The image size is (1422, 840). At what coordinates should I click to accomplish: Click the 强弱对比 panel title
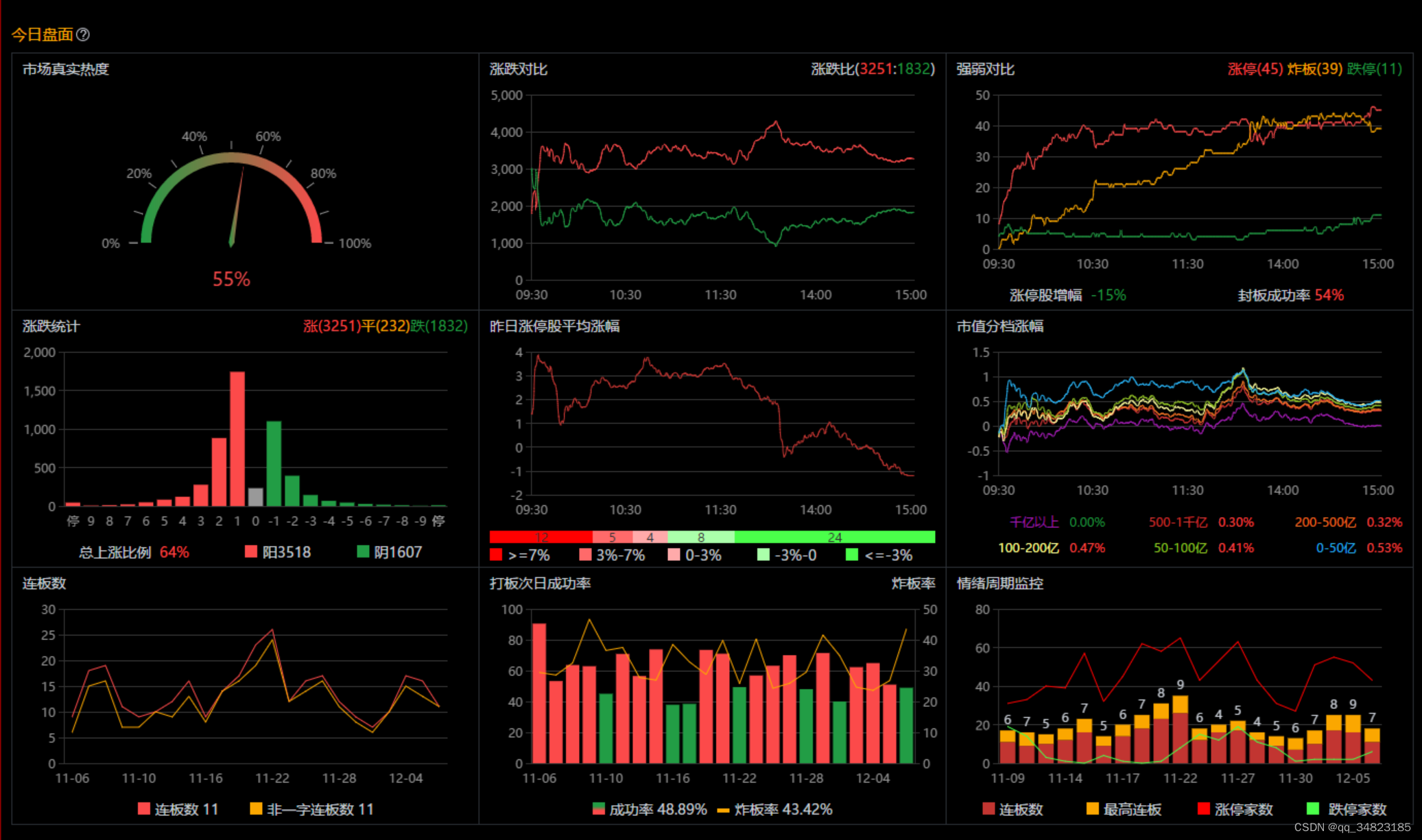coord(986,69)
